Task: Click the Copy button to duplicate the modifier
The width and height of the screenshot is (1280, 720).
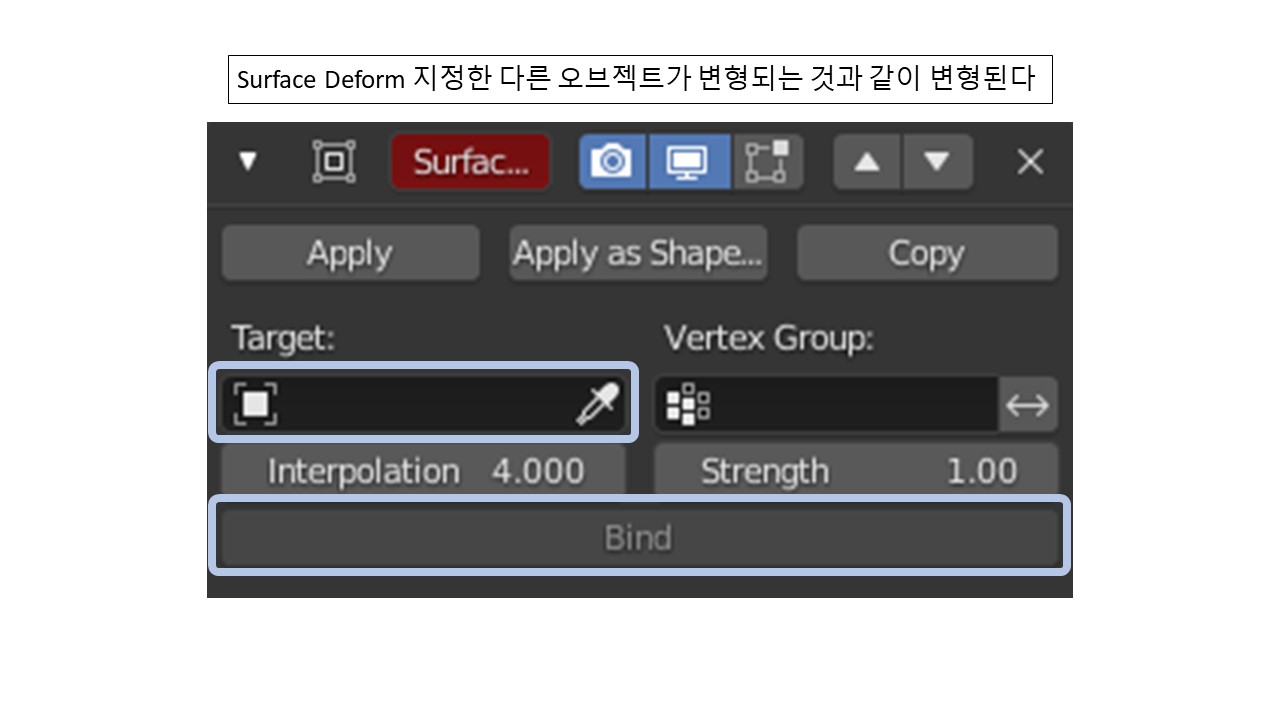Action: 926,253
